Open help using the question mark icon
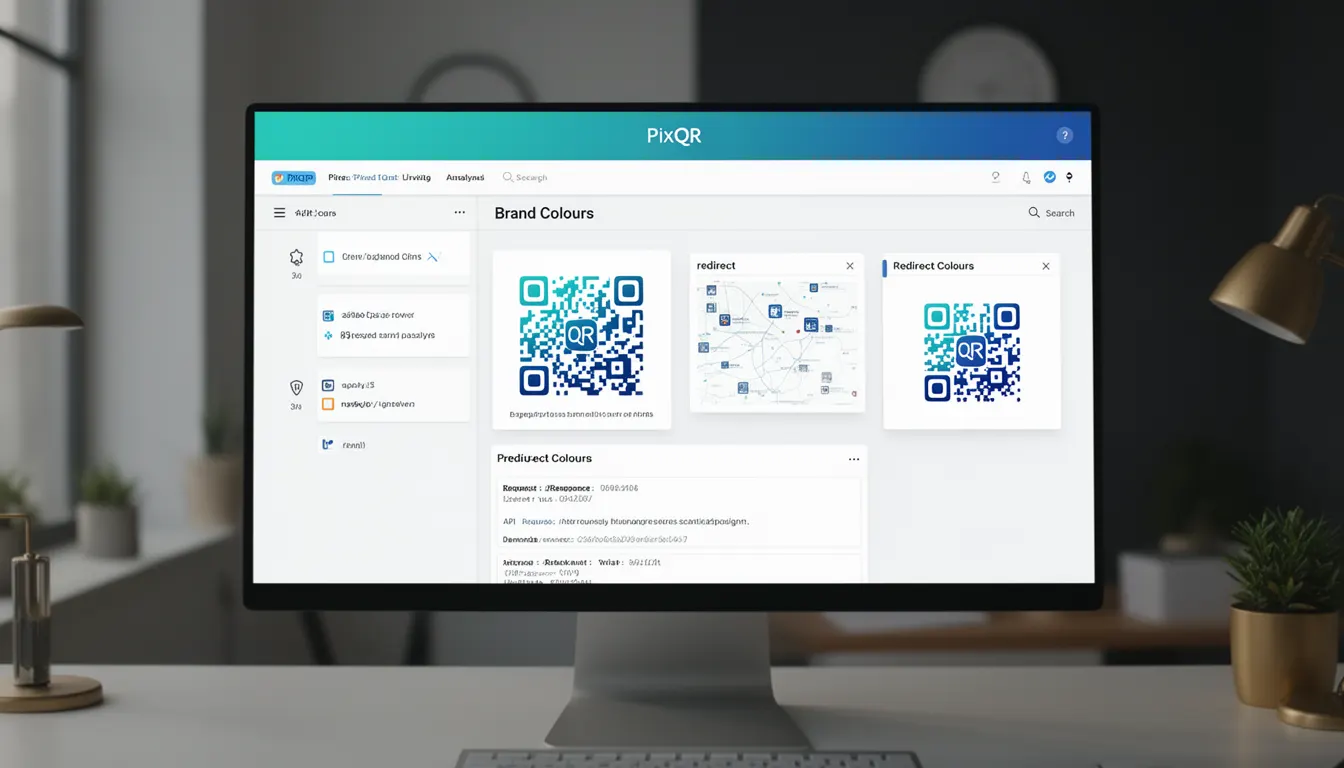Image resolution: width=1344 pixels, height=768 pixels. [1064, 135]
